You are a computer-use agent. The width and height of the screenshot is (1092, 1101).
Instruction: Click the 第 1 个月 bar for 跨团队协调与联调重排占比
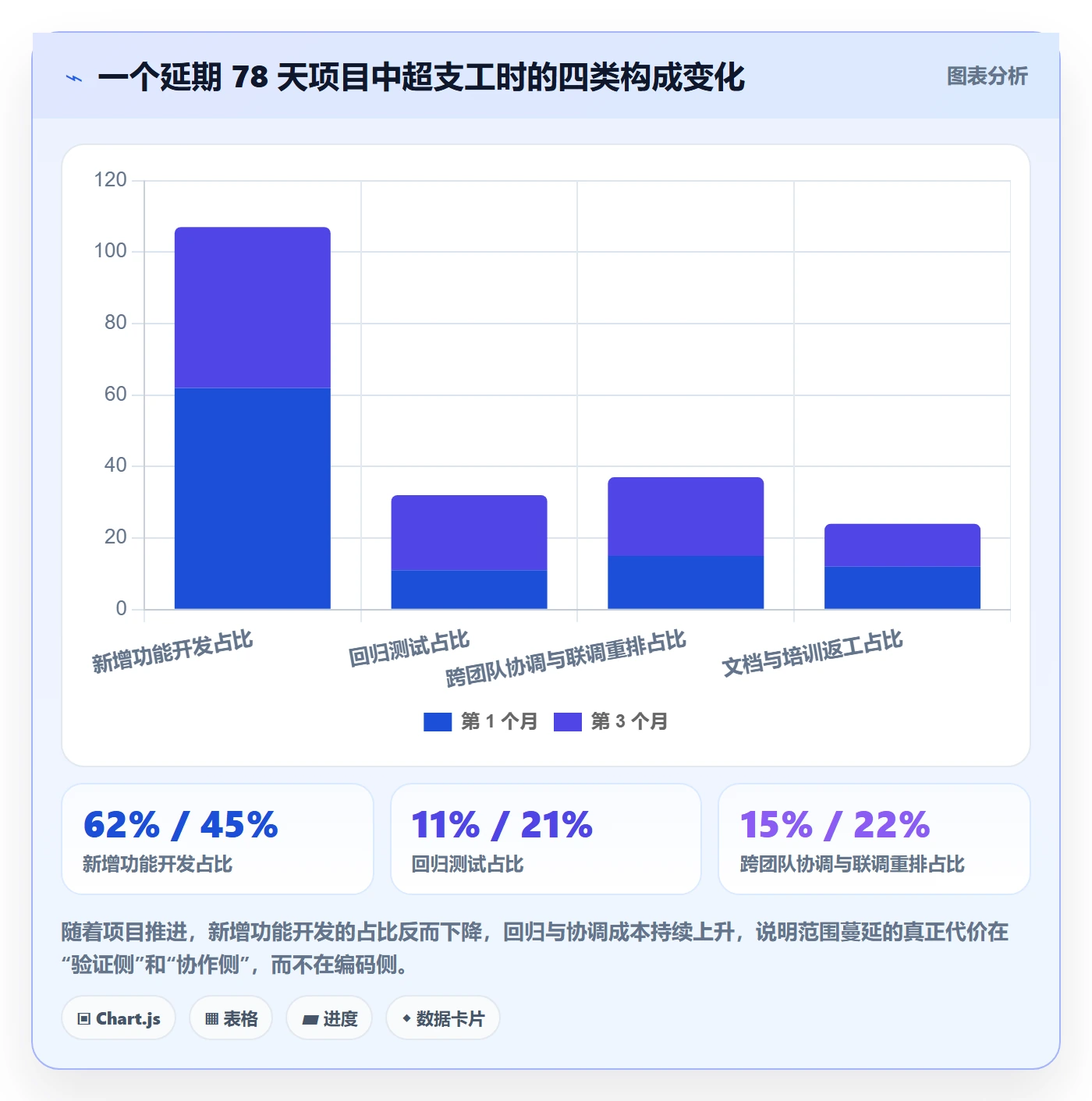coord(686,582)
